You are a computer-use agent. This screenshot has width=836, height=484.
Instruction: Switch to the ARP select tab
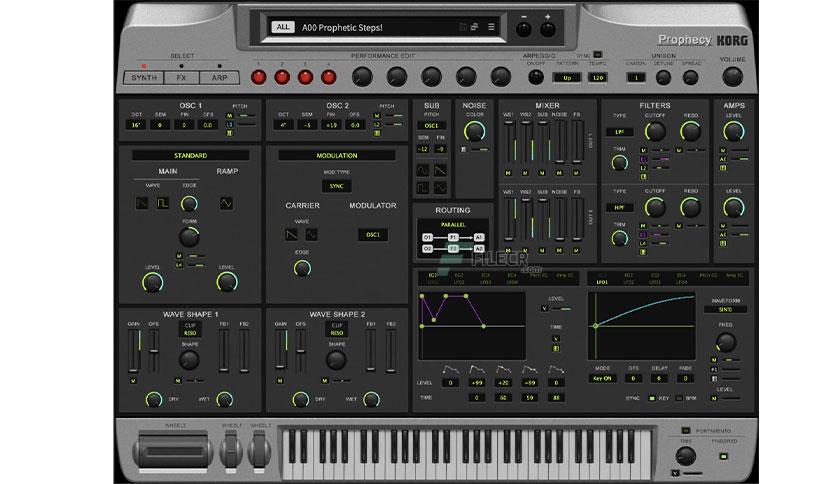coord(219,78)
